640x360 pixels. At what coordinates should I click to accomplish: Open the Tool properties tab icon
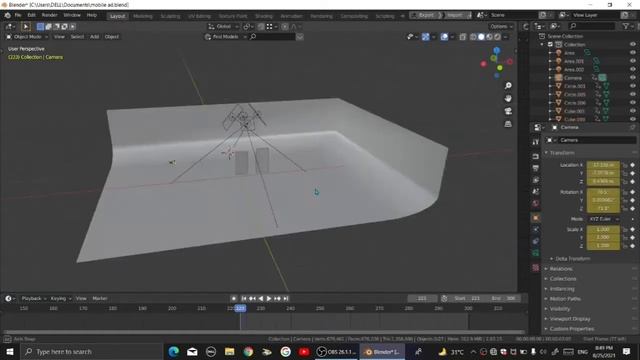tap(536, 142)
